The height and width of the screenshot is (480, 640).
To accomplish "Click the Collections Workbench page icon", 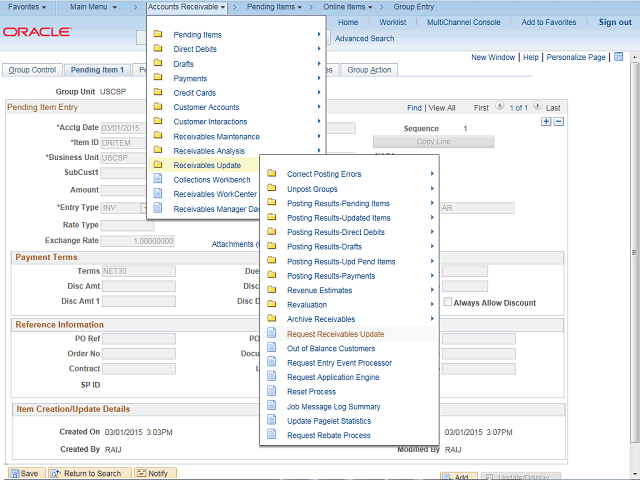I will 158,179.
